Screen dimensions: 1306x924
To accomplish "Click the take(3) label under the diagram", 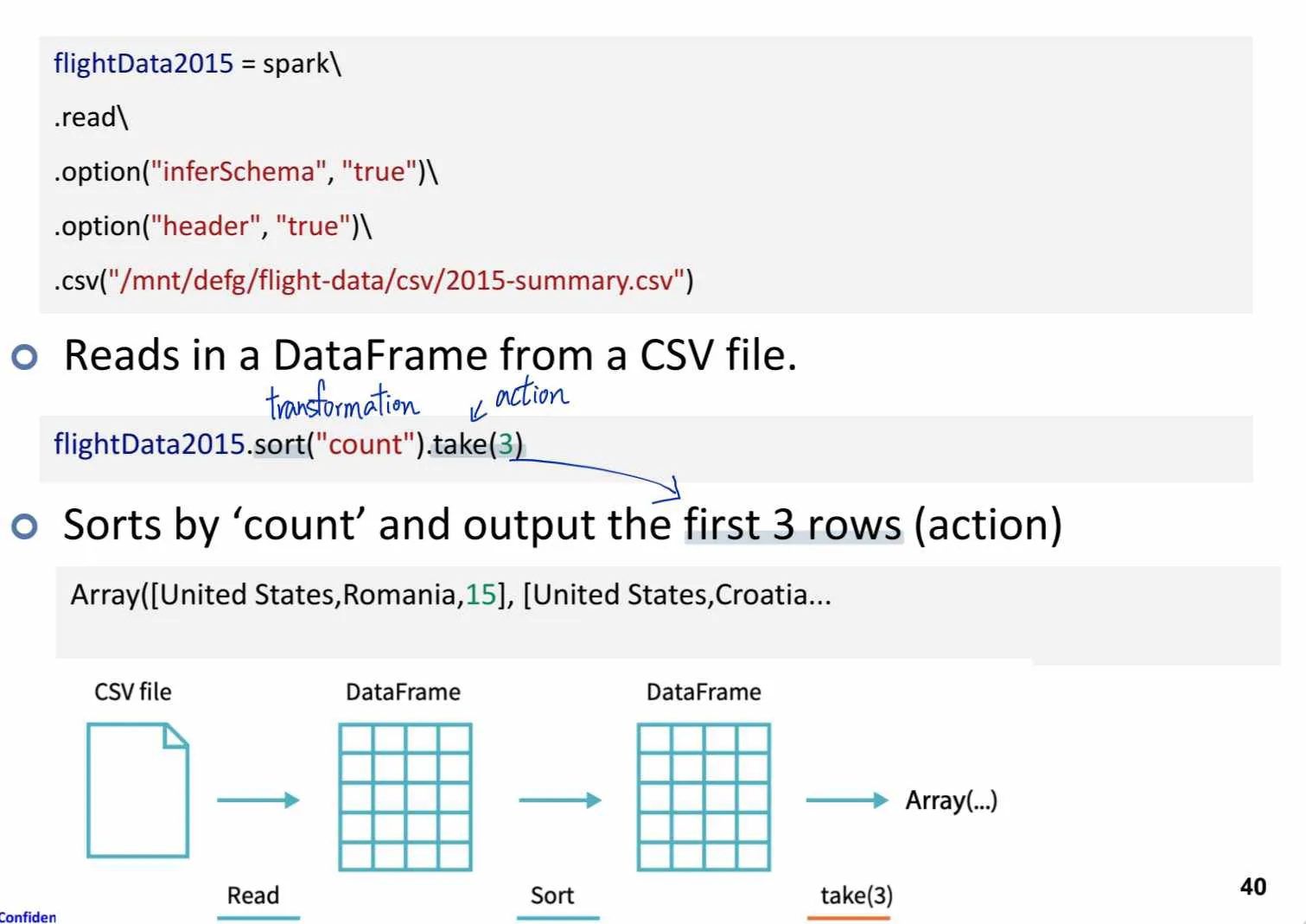I will click(x=857, y=896).
